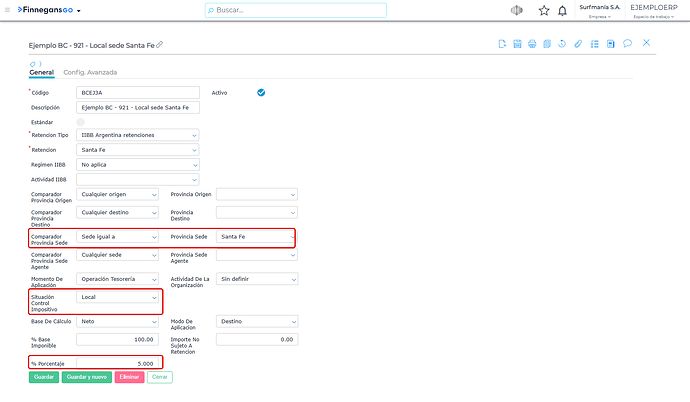Click the % Porcentaje input field

[117, 363]
